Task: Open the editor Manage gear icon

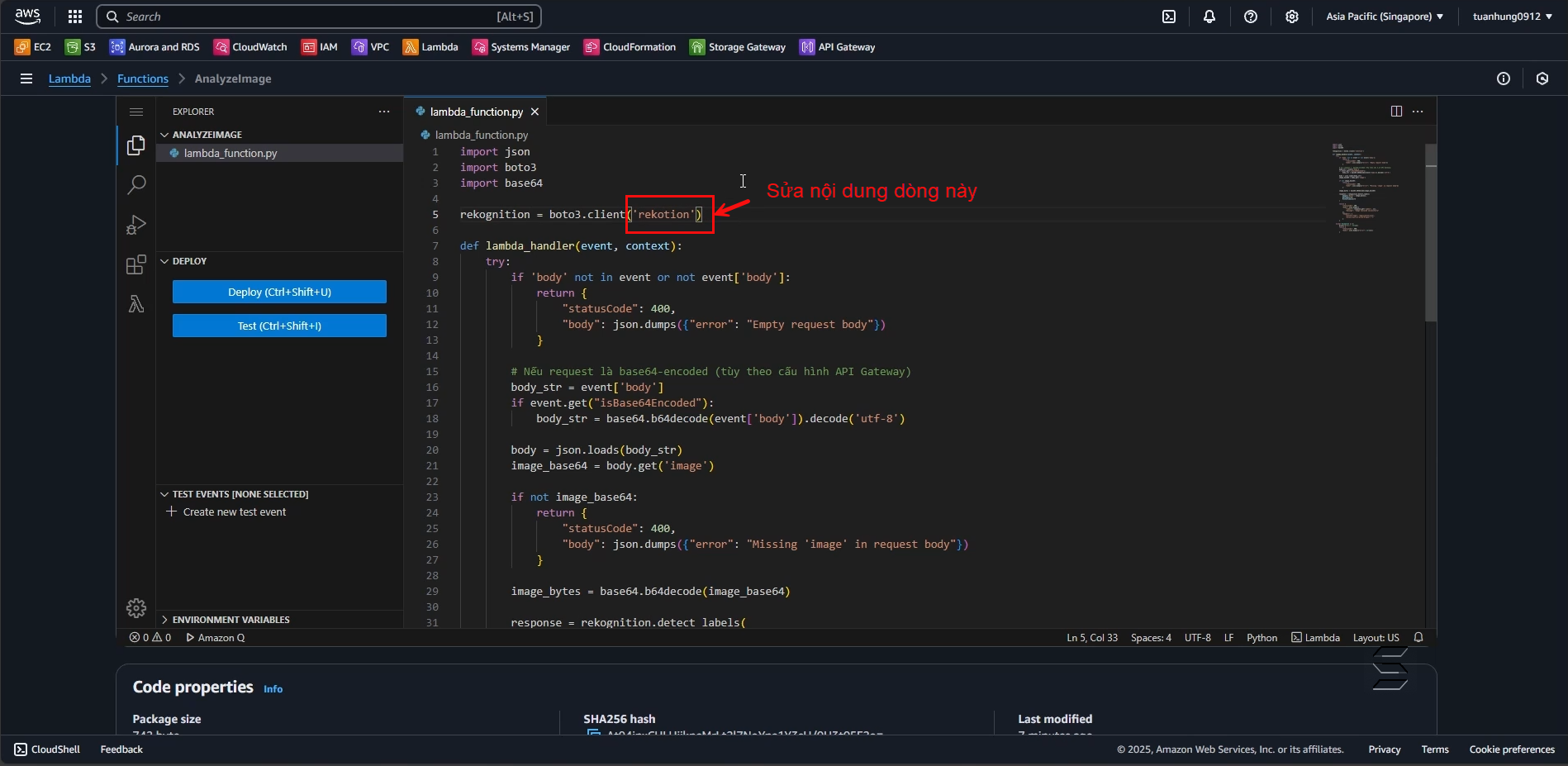Action: [x=136, y=608]
